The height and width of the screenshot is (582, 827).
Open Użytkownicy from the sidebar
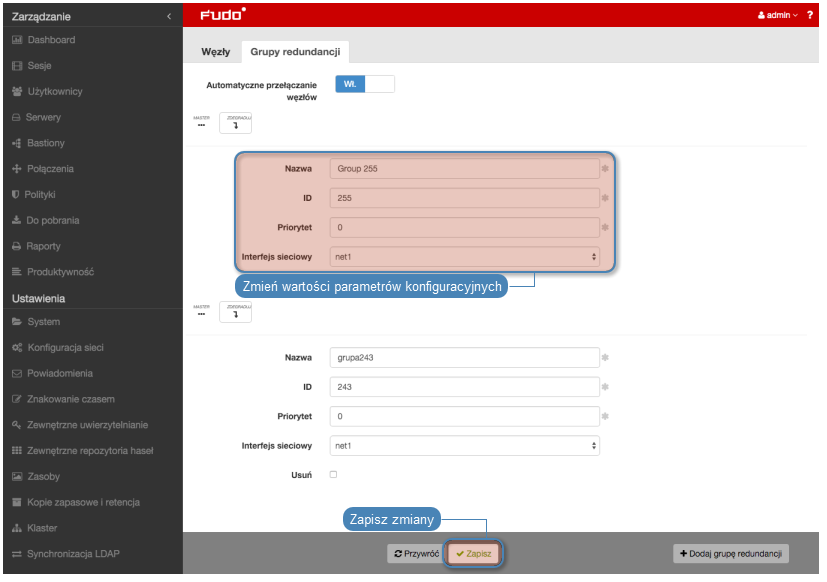55,92
